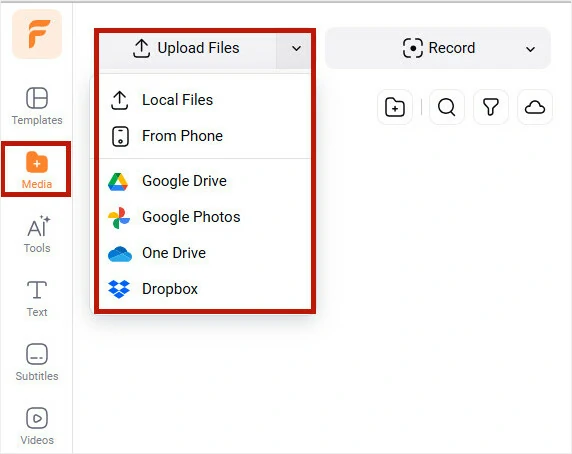Open the Subtitles panel

click(x=37, y=362)
